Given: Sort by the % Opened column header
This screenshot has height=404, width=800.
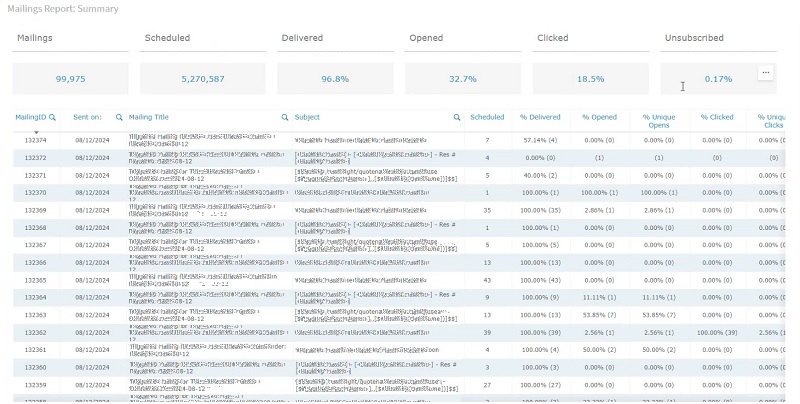Looking at the screenshot, I should 599,117.
